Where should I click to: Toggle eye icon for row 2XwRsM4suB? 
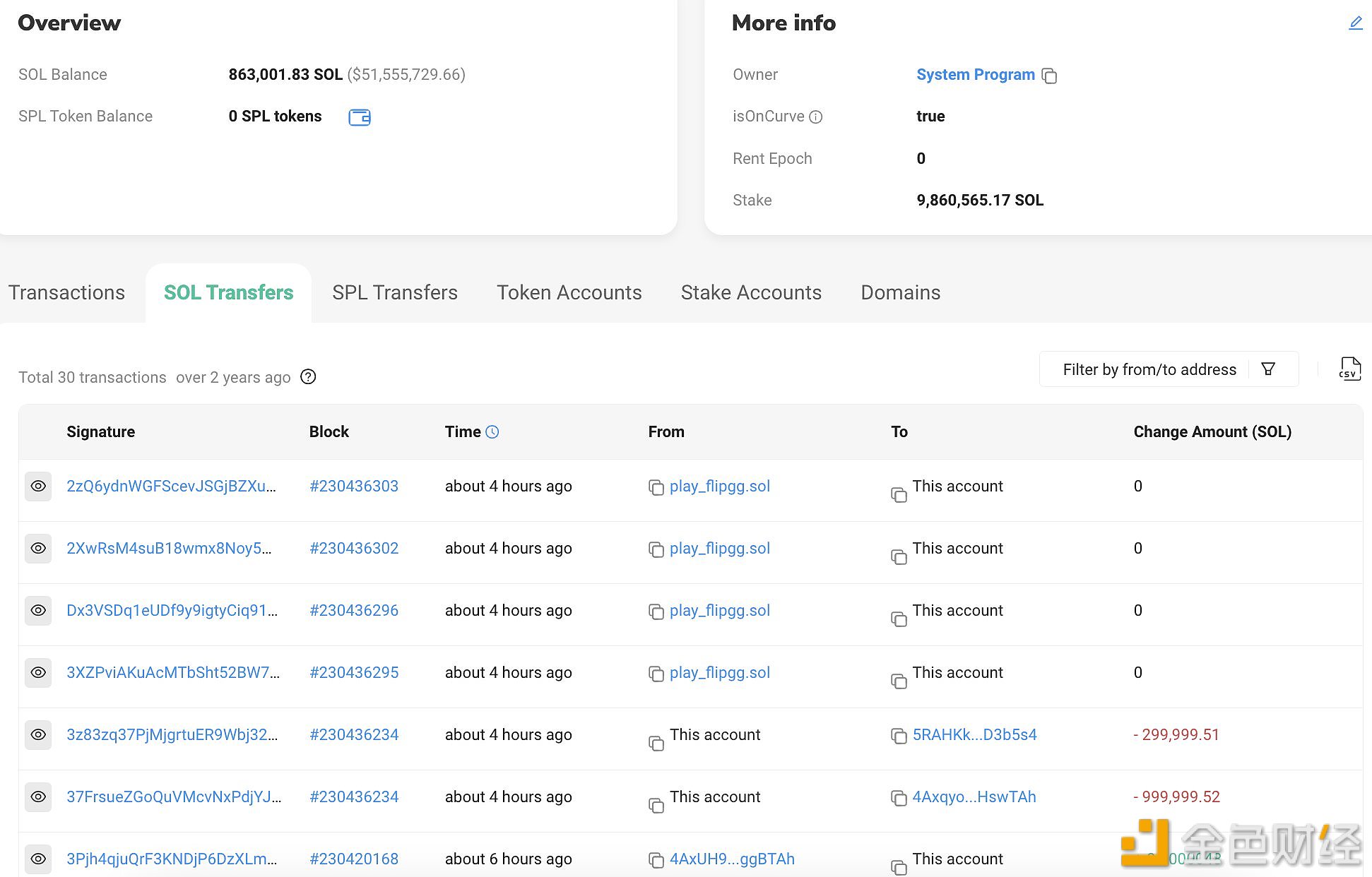[38, 549]
